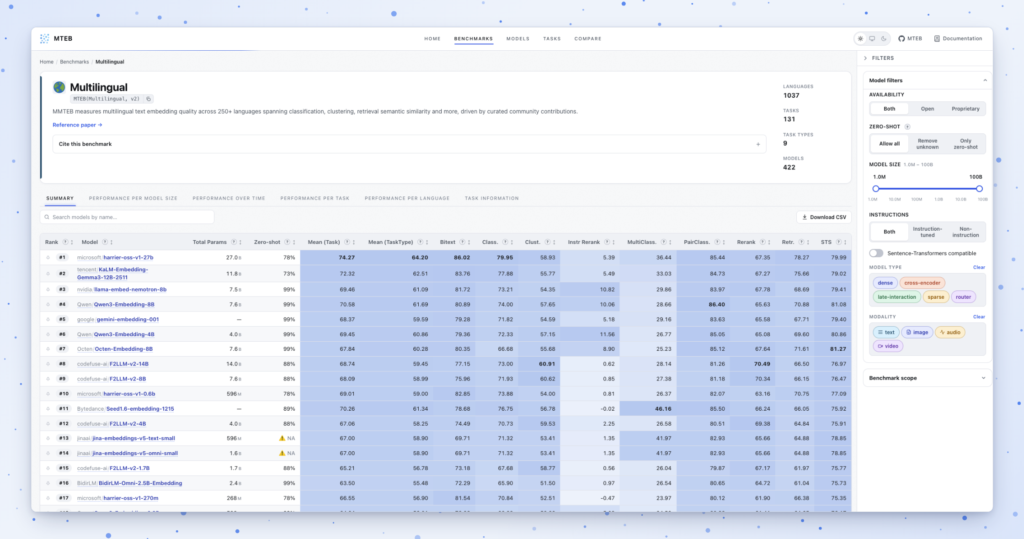Open the MODELS nav item

click(518, 39)
